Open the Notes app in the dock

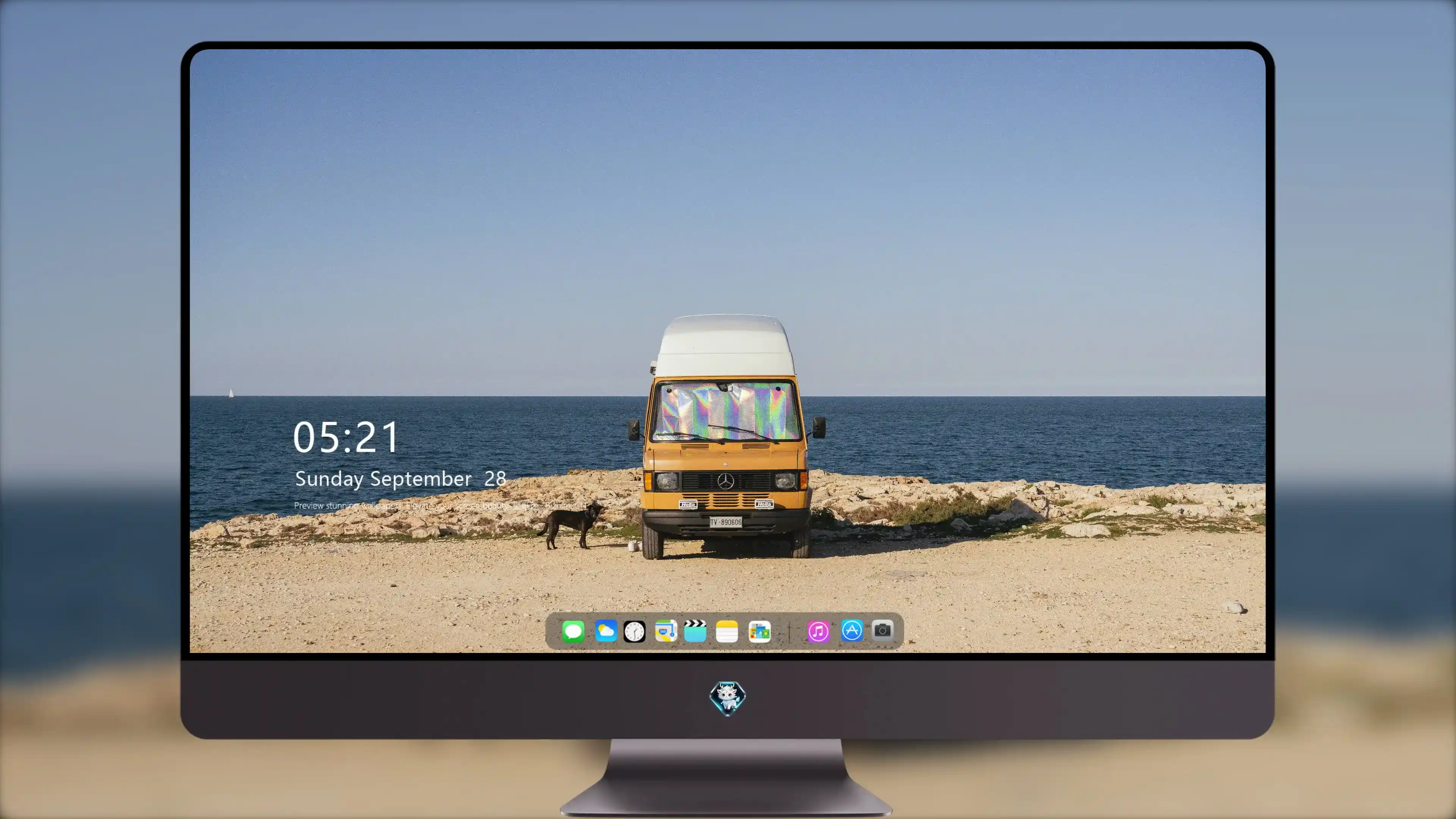point(727,631)
